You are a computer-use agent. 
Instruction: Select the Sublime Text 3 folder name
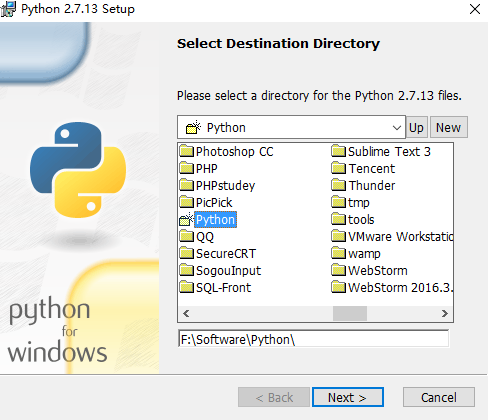click(389, 152)
